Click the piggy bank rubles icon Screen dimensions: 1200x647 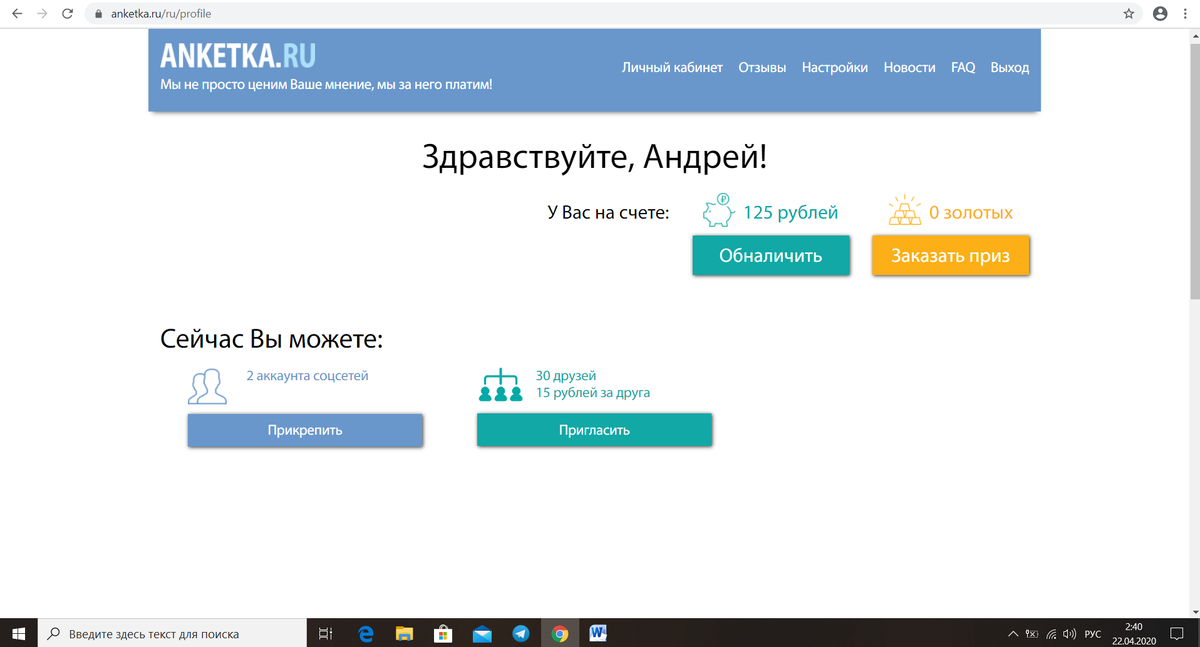tap(718, 211)
